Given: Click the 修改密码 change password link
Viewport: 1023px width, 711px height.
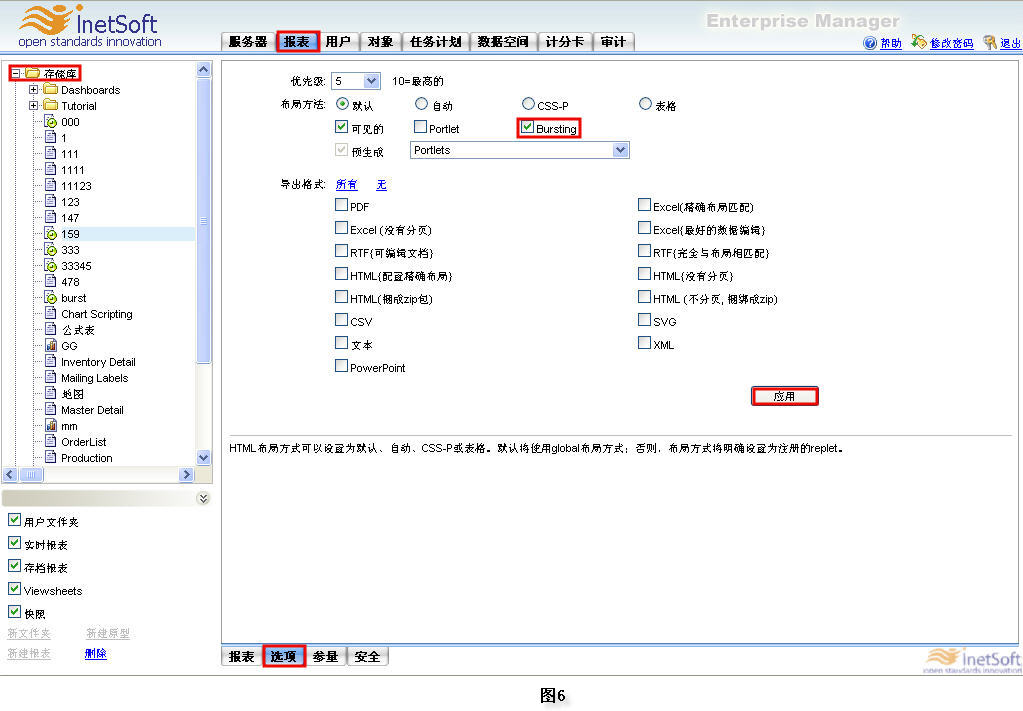Looking at the screenshot, I should click(951, 43).
